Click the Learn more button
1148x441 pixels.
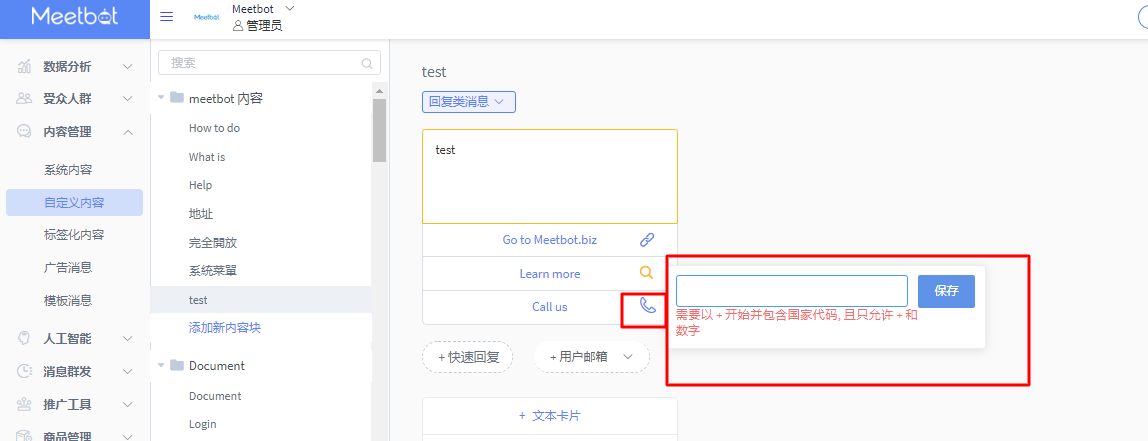point(550,273)
